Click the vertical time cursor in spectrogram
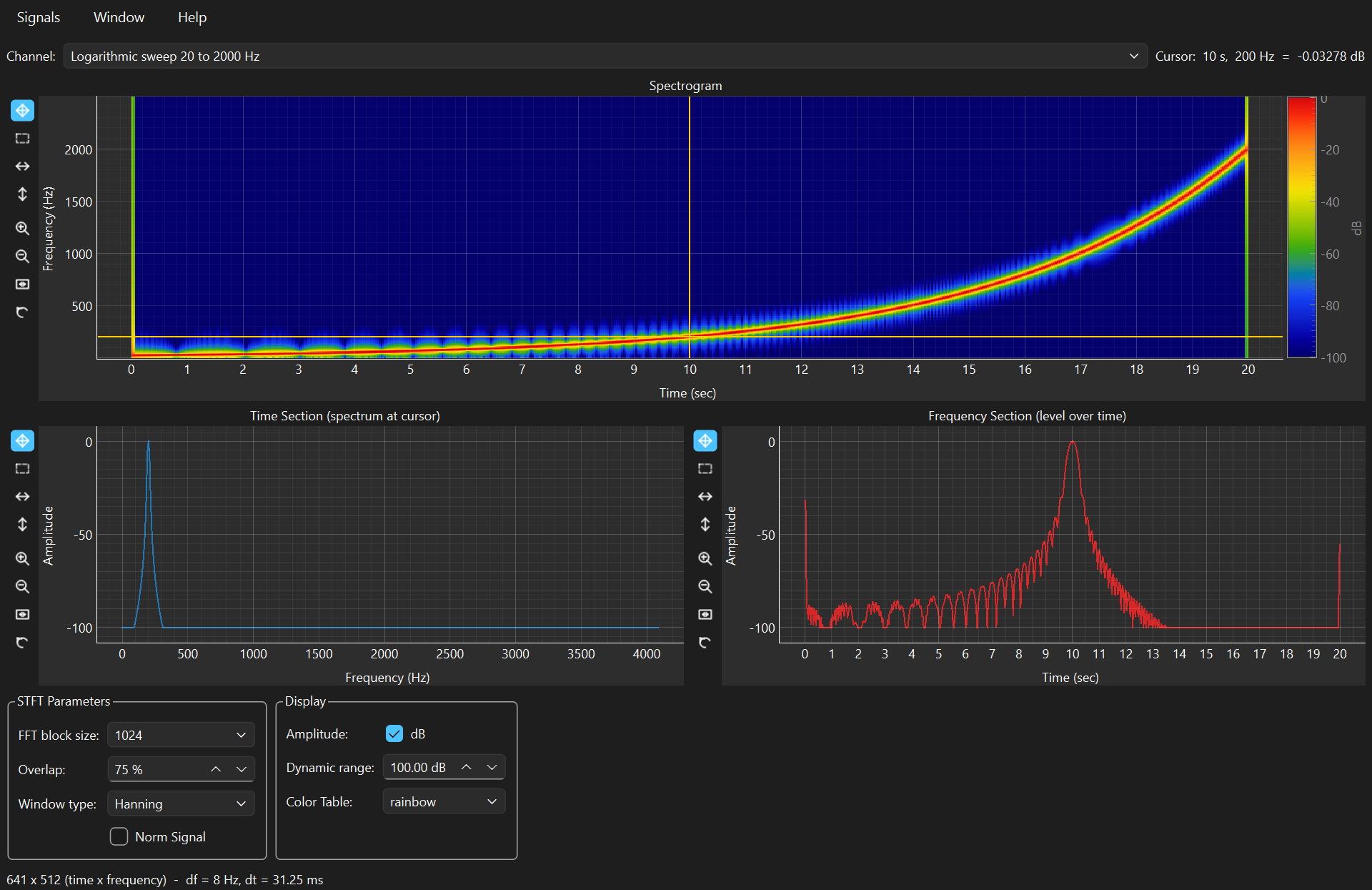The height and width of the screenshot is (890, 1372). [x=690, y=227]
